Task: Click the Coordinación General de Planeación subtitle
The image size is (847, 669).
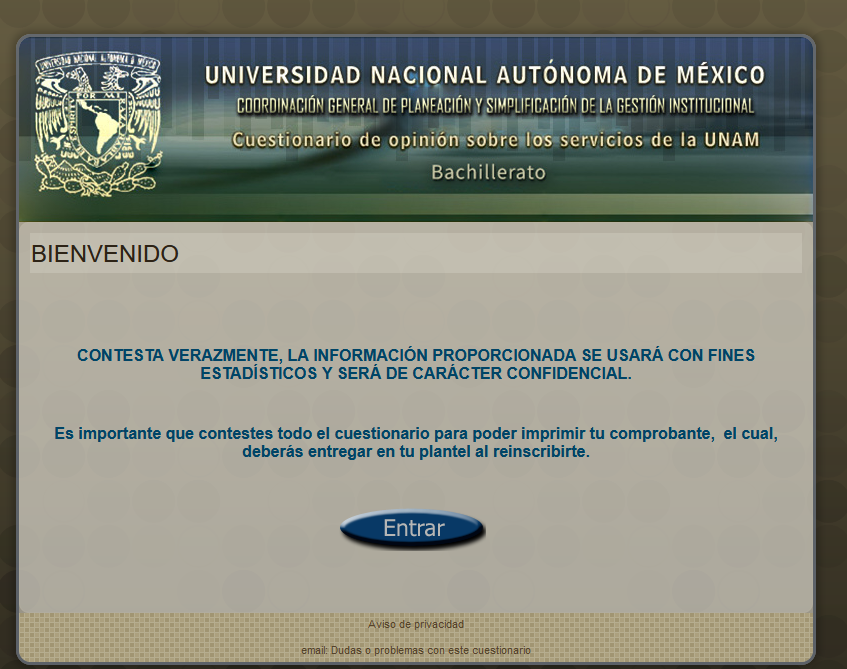Action: [x=495, y=106]
